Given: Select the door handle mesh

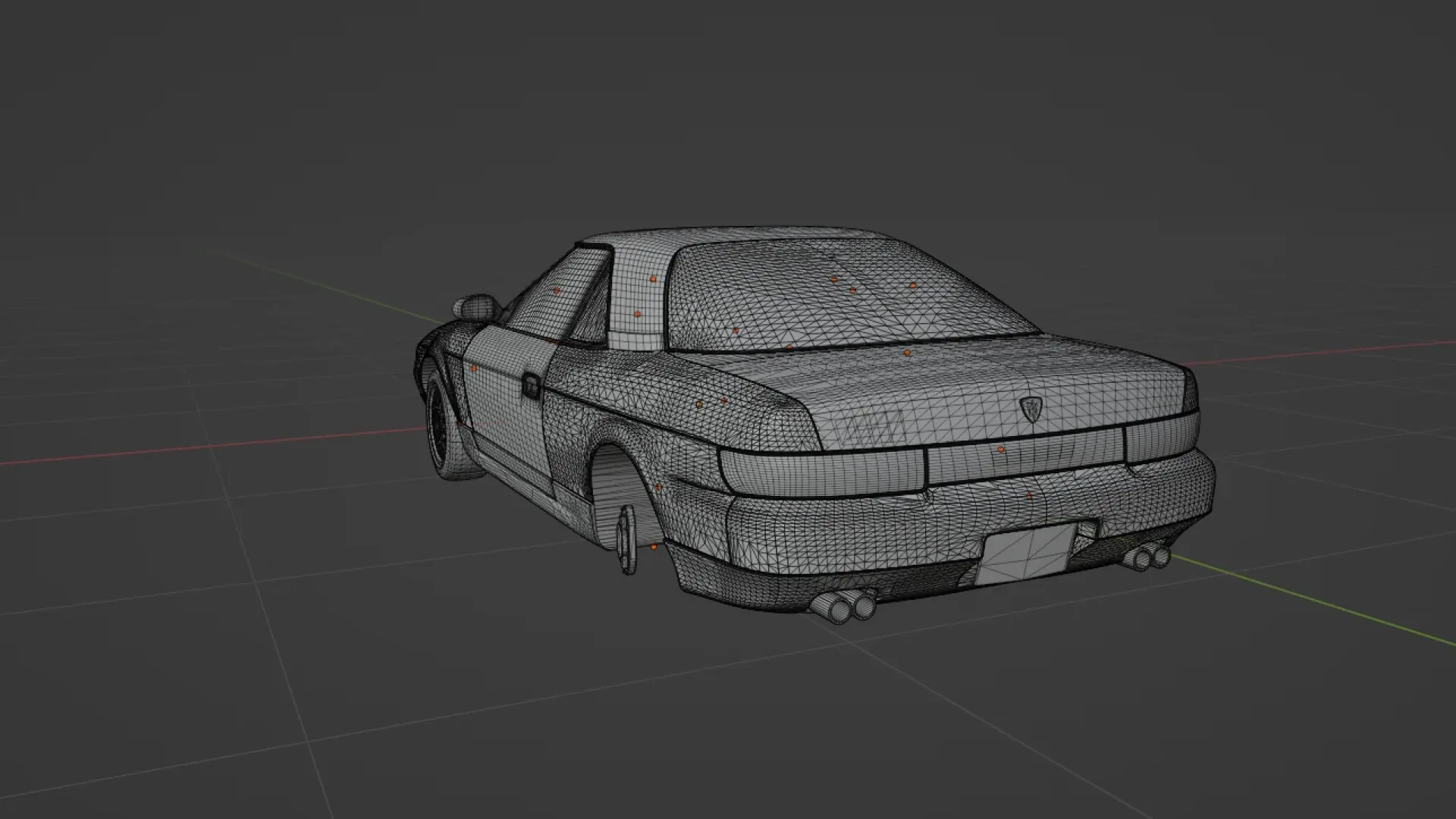Looking at the screenshot, I should point(533,384).
